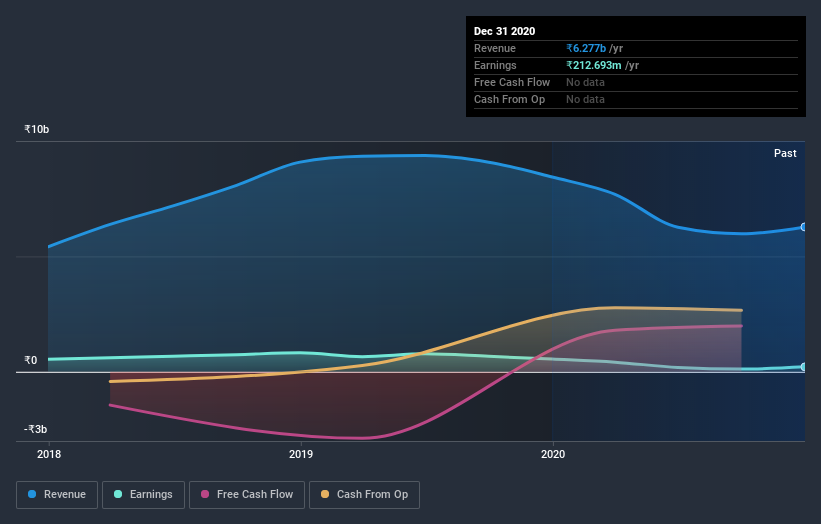Click the ₹6.277b revenue value in tooltip
This screenshot has width=821, height=524.
586,48
